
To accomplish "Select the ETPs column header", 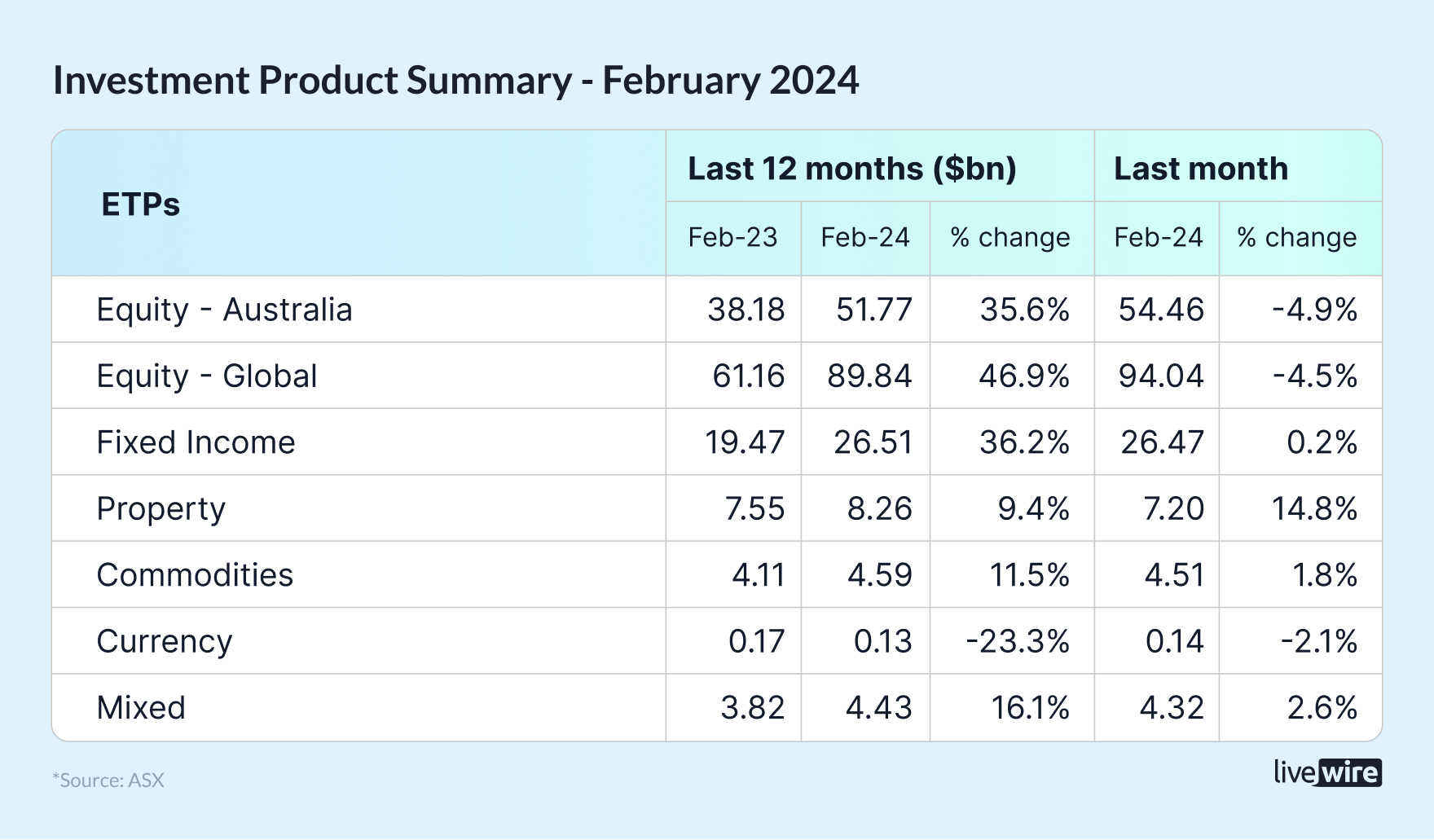I will point(140,205).
